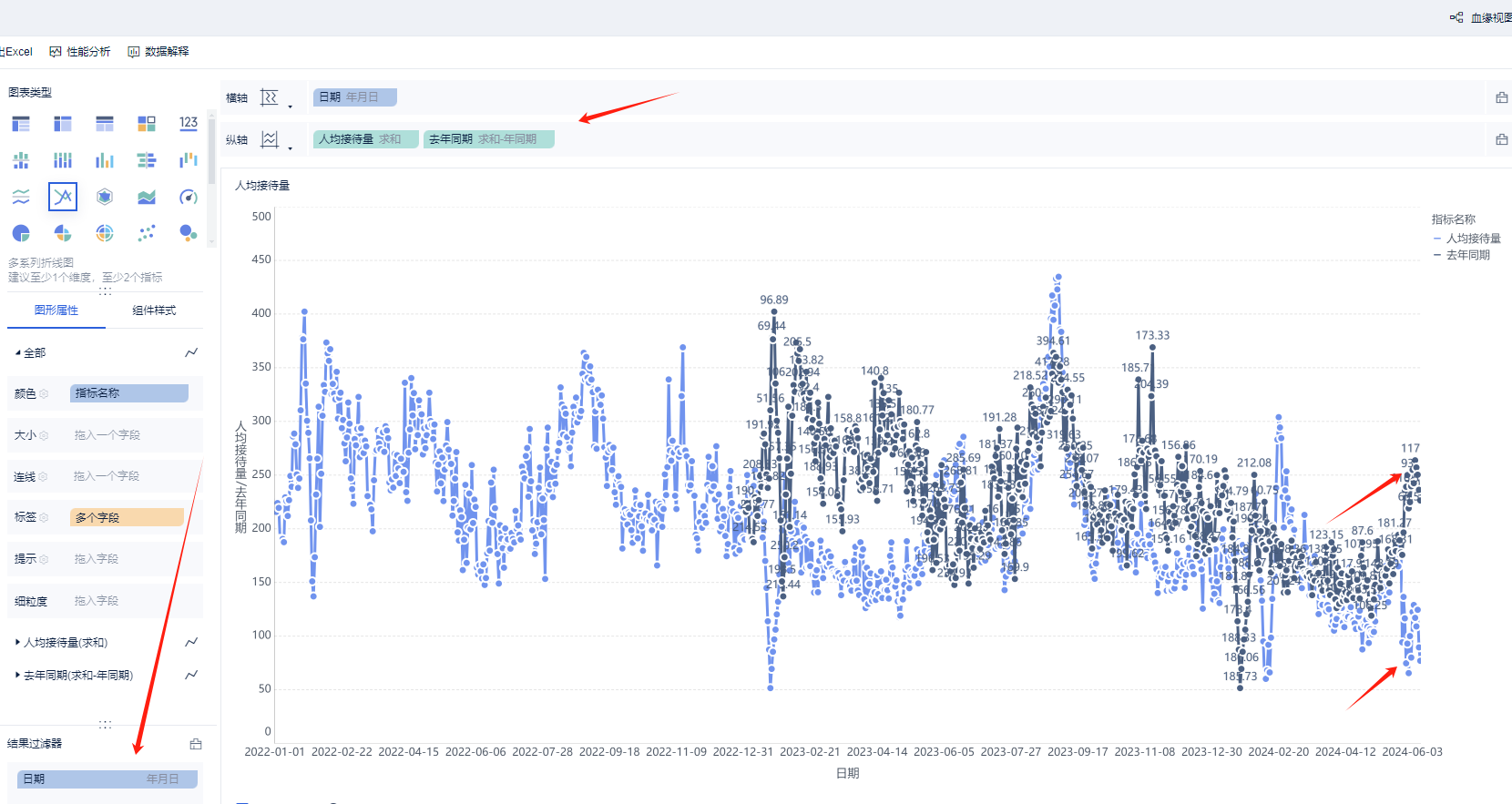
Task: Select the multi-series line chart type
Action: point(63,197)
